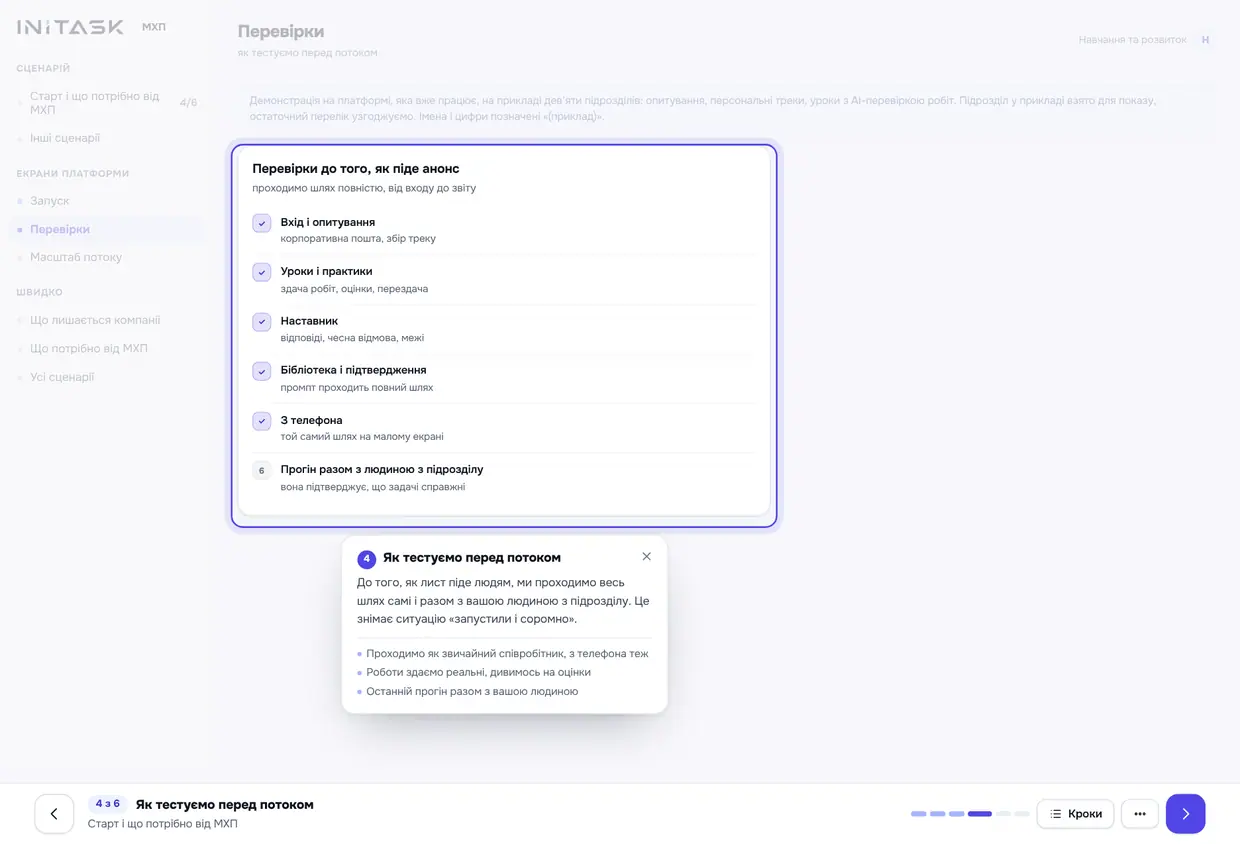
Task: Click the «4/6» progress count in the sidebar
Action: click(188, 103)
